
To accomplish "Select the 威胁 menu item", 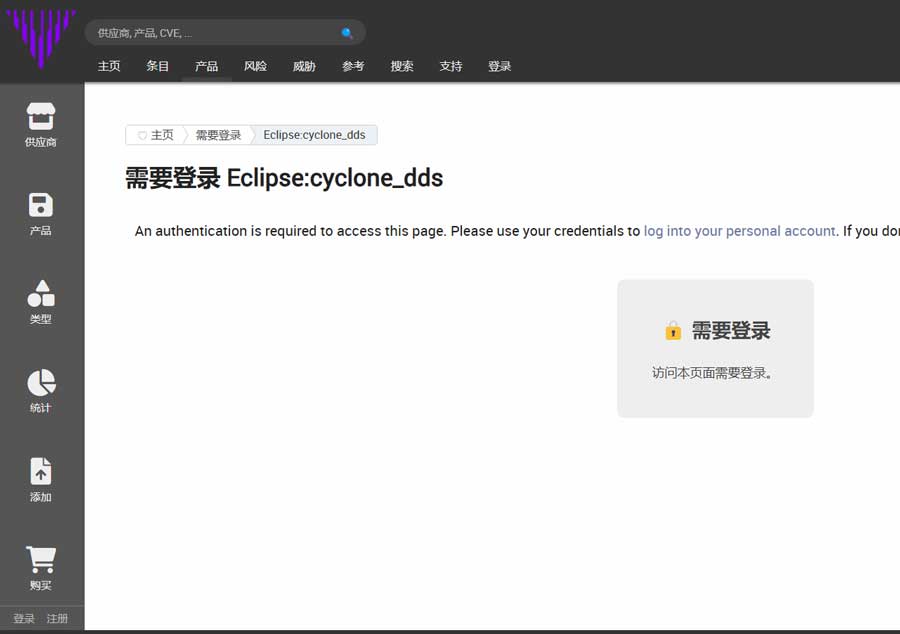I will point(304,66).
